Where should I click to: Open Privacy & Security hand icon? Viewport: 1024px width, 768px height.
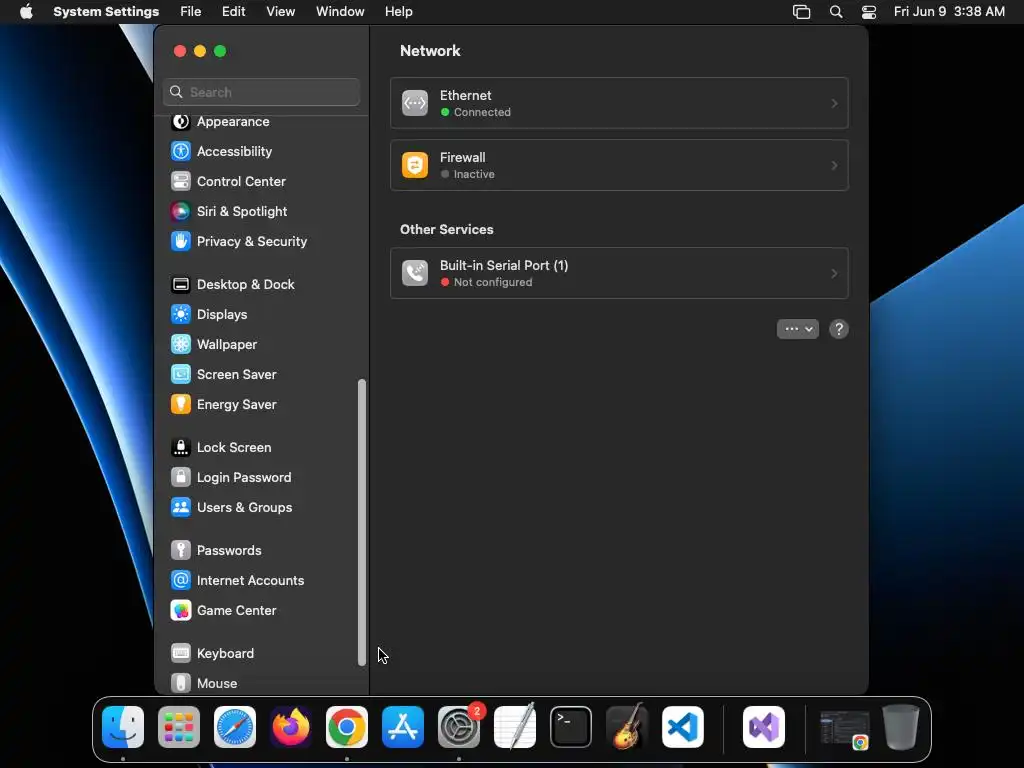coord(181,242)
